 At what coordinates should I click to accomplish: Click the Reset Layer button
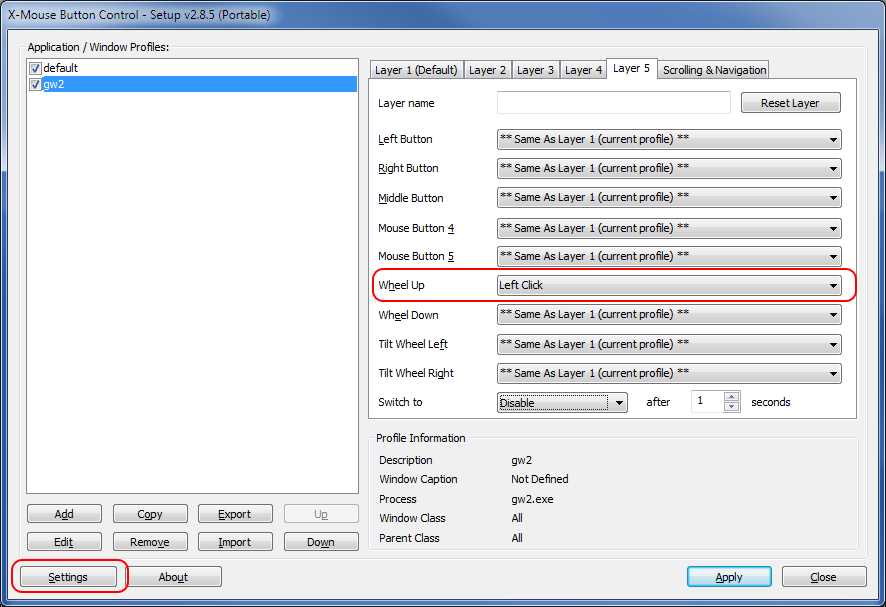(790, 103)
